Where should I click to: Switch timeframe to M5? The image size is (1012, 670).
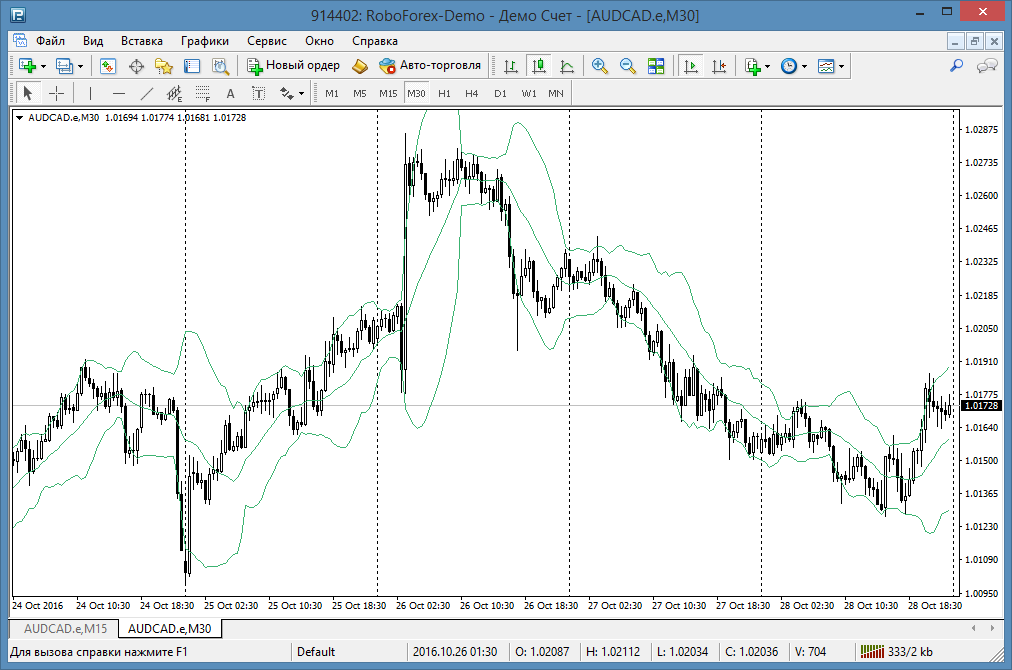(359, 94)
